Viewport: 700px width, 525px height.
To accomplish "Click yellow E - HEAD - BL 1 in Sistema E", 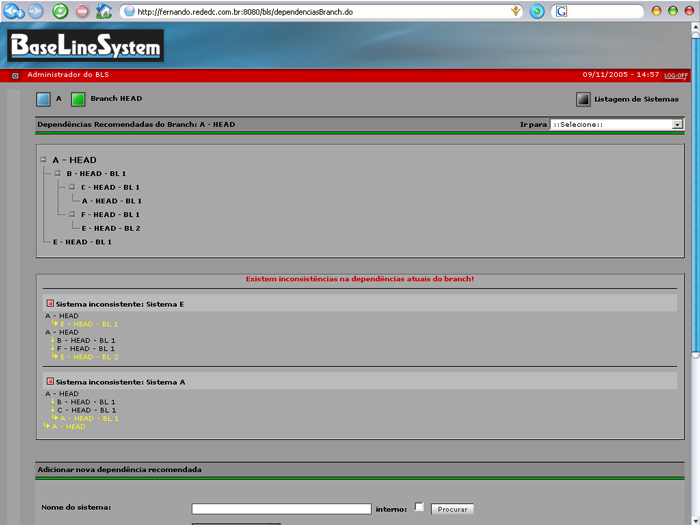I will 89,324.
